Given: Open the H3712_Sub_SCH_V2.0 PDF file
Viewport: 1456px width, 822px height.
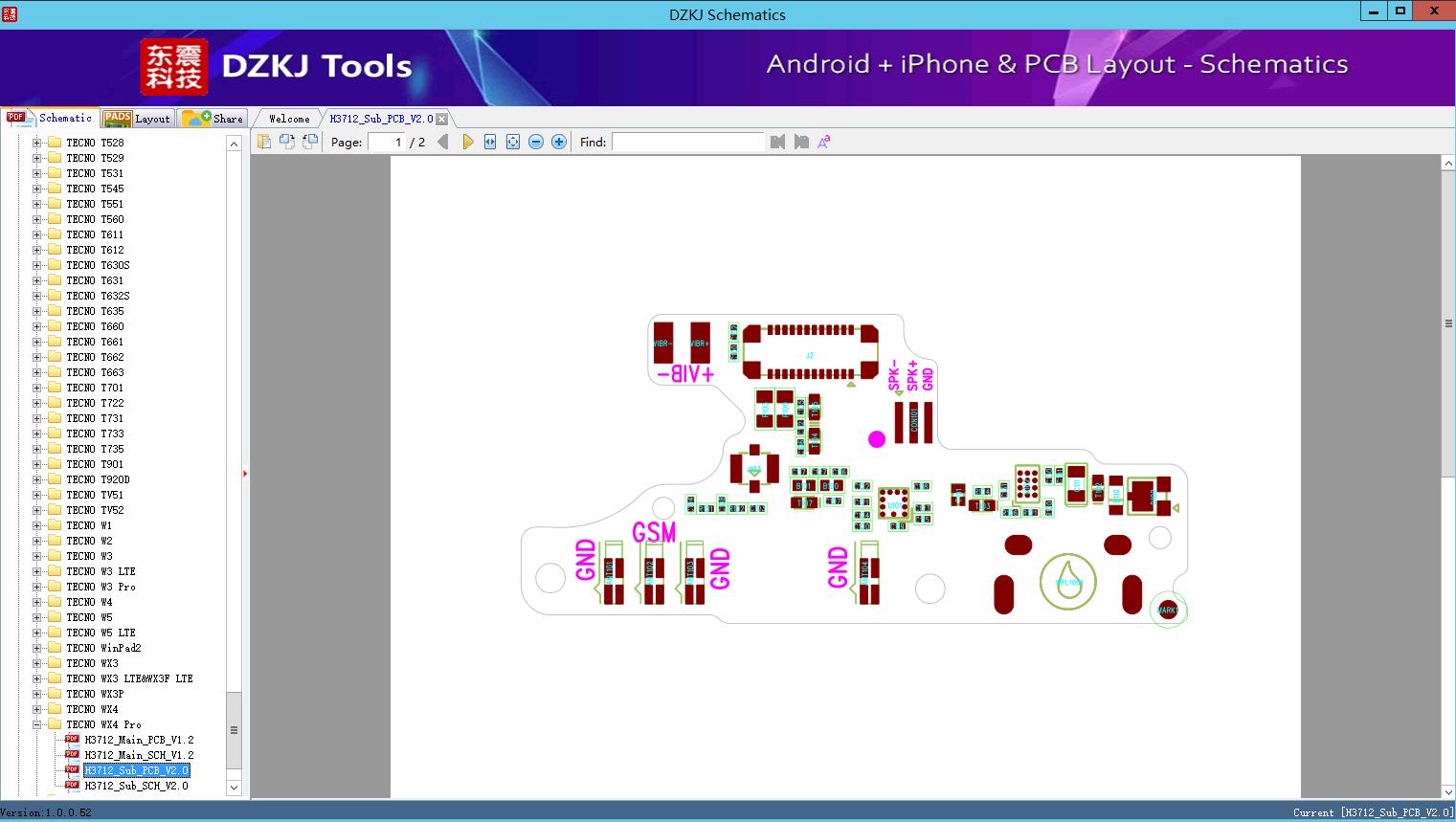Looking at the screenshot, I should click(x=136, y=786).
